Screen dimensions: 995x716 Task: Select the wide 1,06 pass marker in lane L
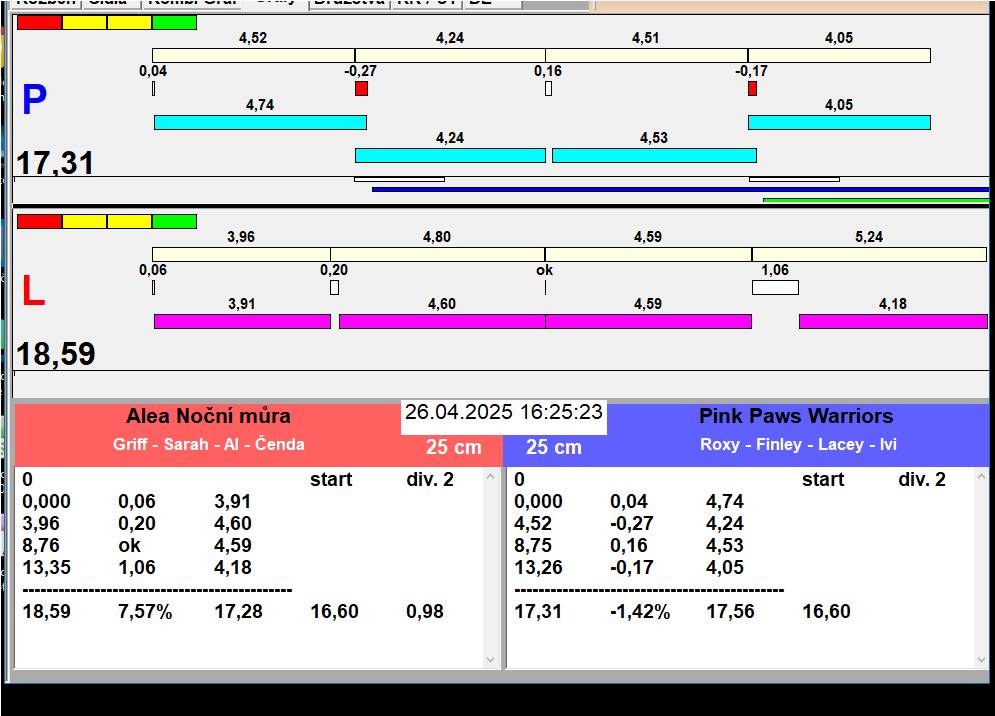point(775,288)
